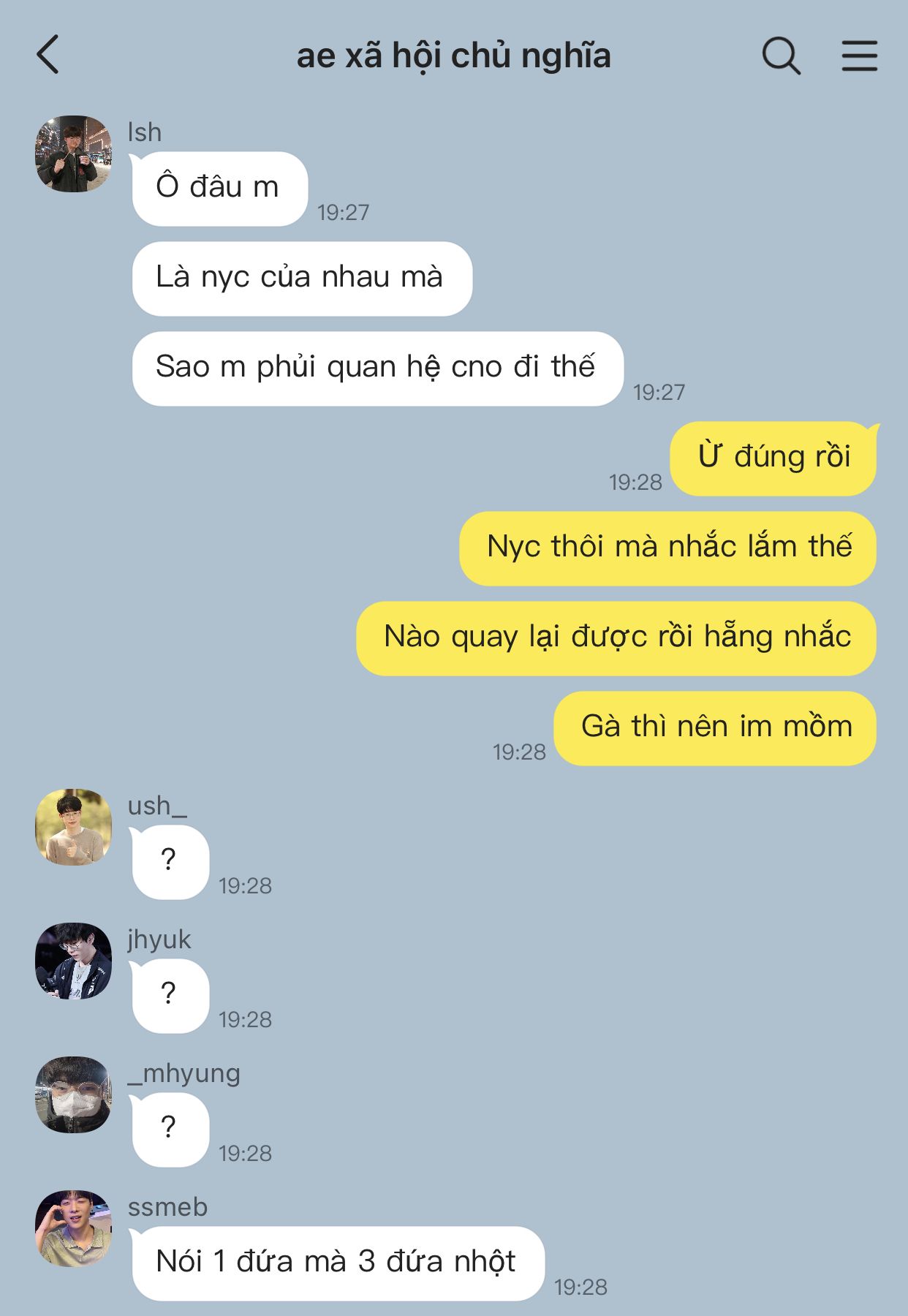
Task: Select the yellow 'Ừ đúng rồi' bubble
Action: pyautogui.click(x=774, y=458)
